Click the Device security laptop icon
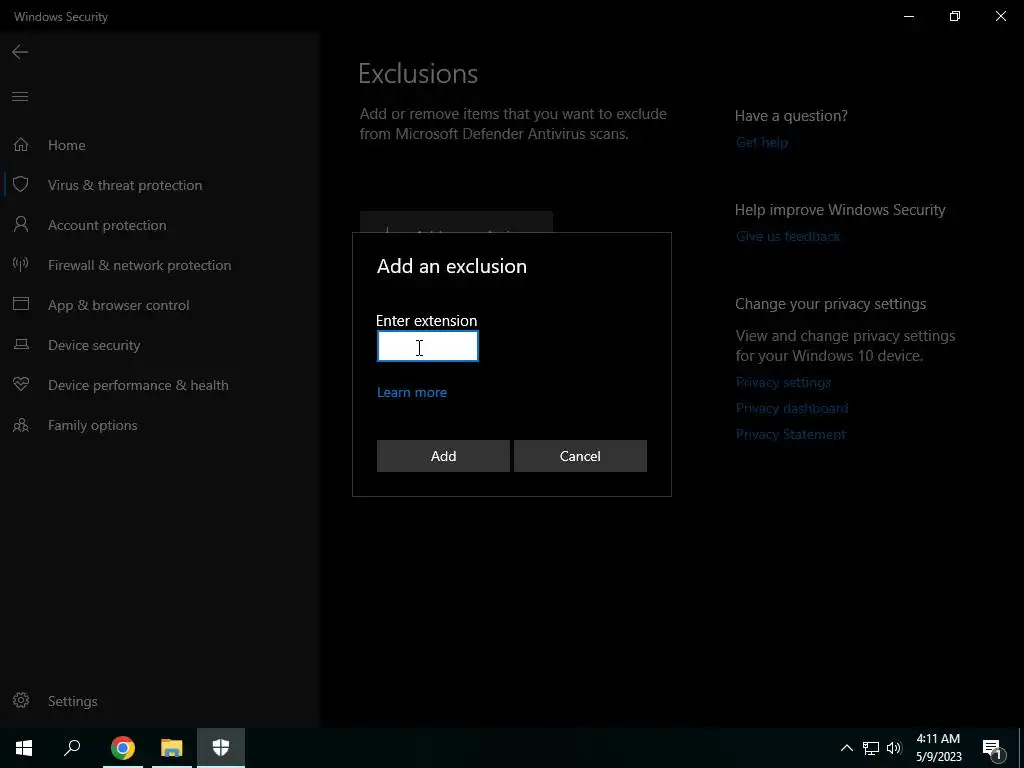 click(21, 344)
